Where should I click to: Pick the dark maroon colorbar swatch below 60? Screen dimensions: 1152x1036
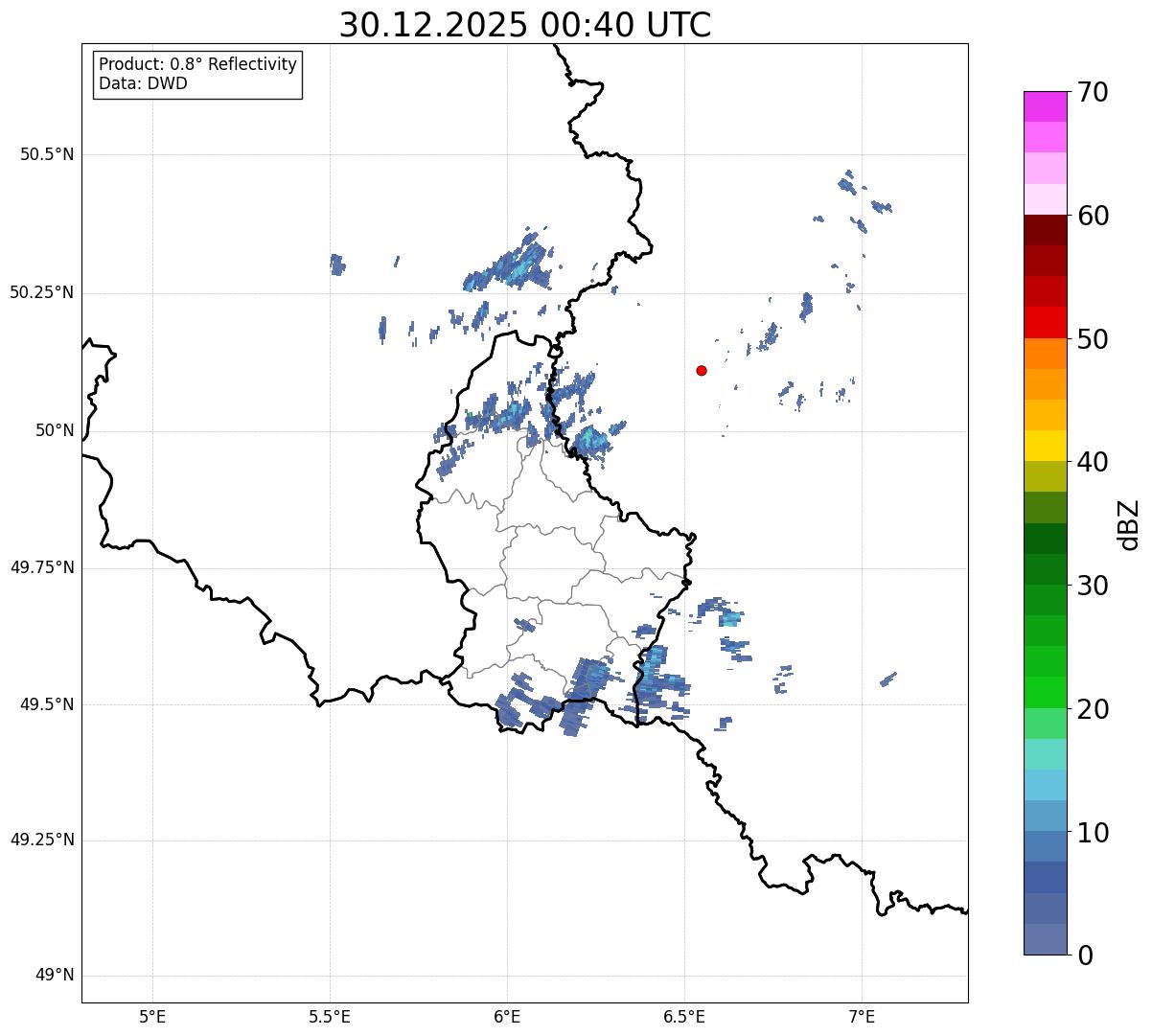(1045, 230)
